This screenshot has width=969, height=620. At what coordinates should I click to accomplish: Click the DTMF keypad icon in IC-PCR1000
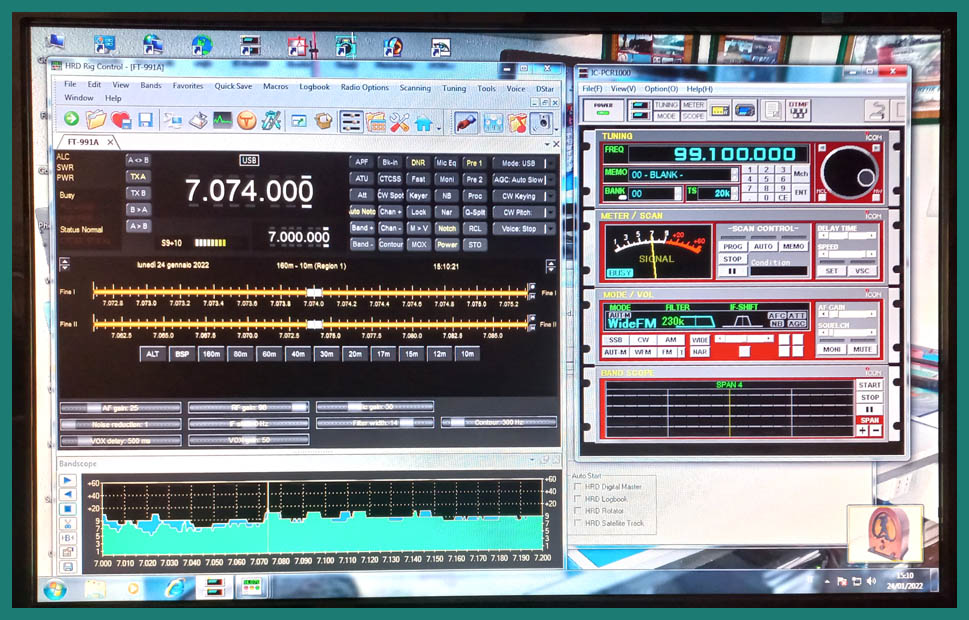click(x=798, y=109)
